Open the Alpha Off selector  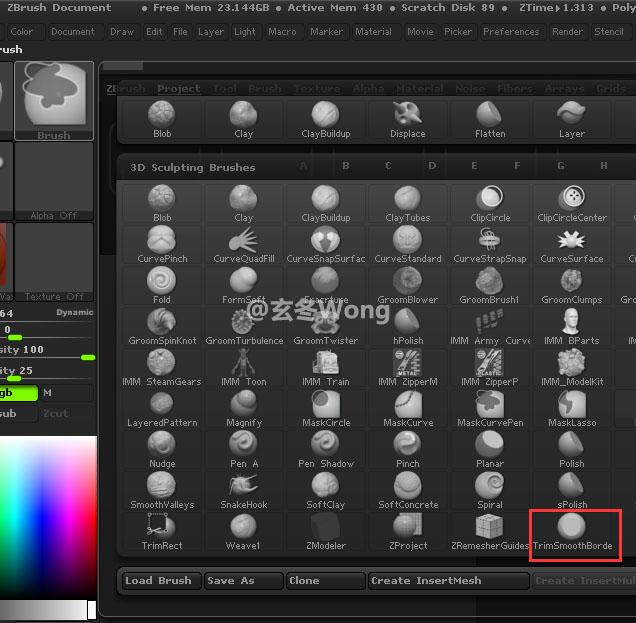pos(54,181)
